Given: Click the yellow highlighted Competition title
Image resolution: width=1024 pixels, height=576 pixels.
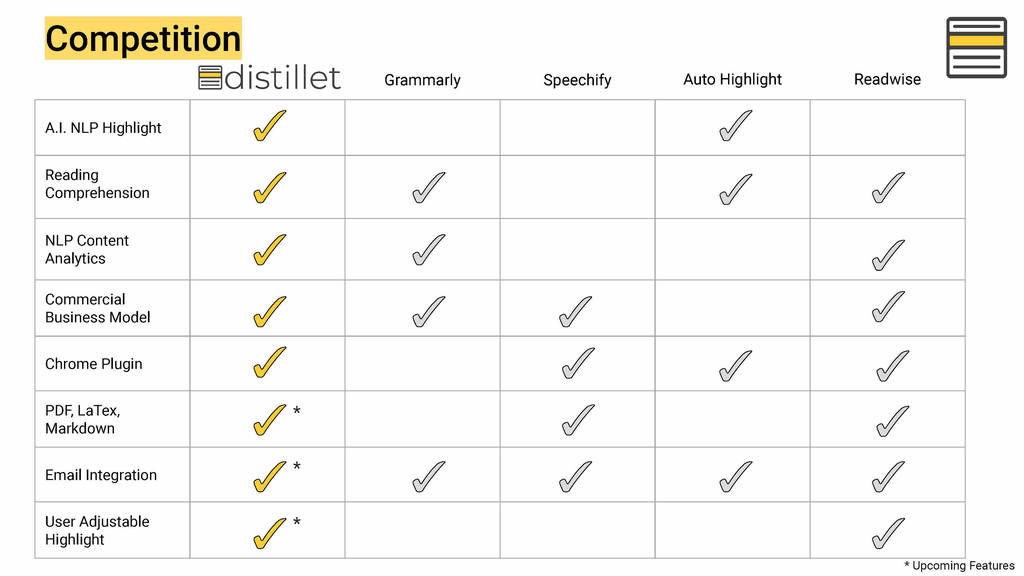Looking at the screenshot, I should click(x=143, y=38).
